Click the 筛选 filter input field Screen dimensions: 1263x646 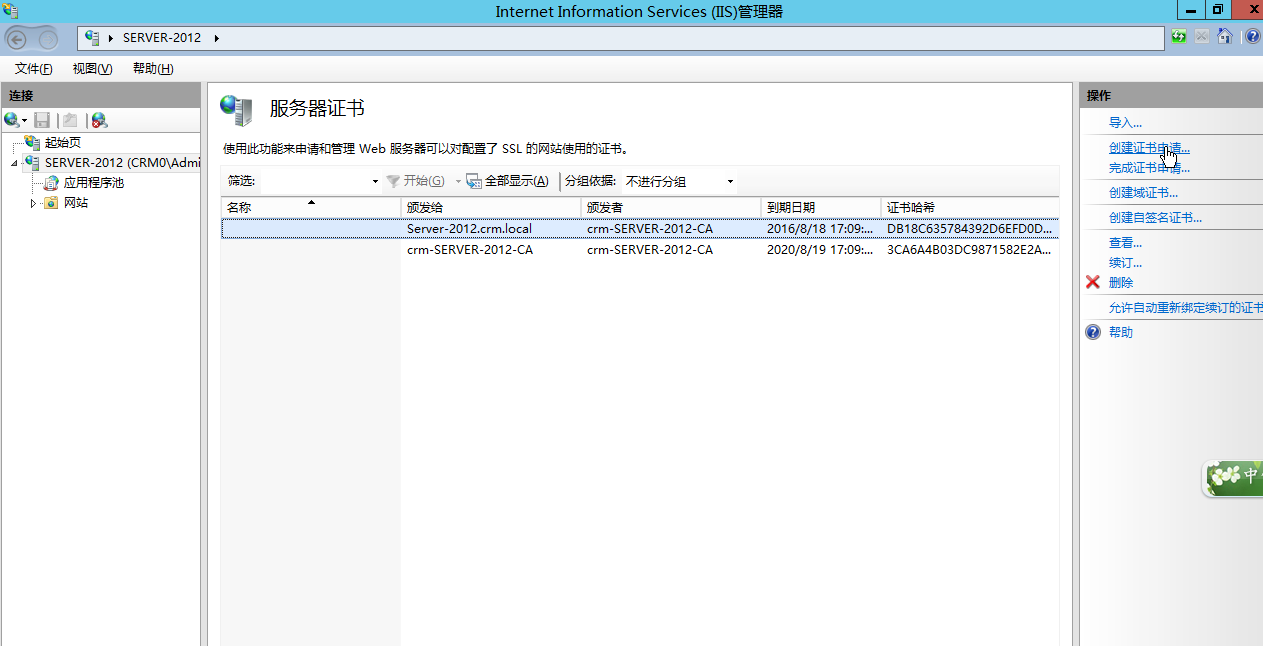[x=313, y=181]
